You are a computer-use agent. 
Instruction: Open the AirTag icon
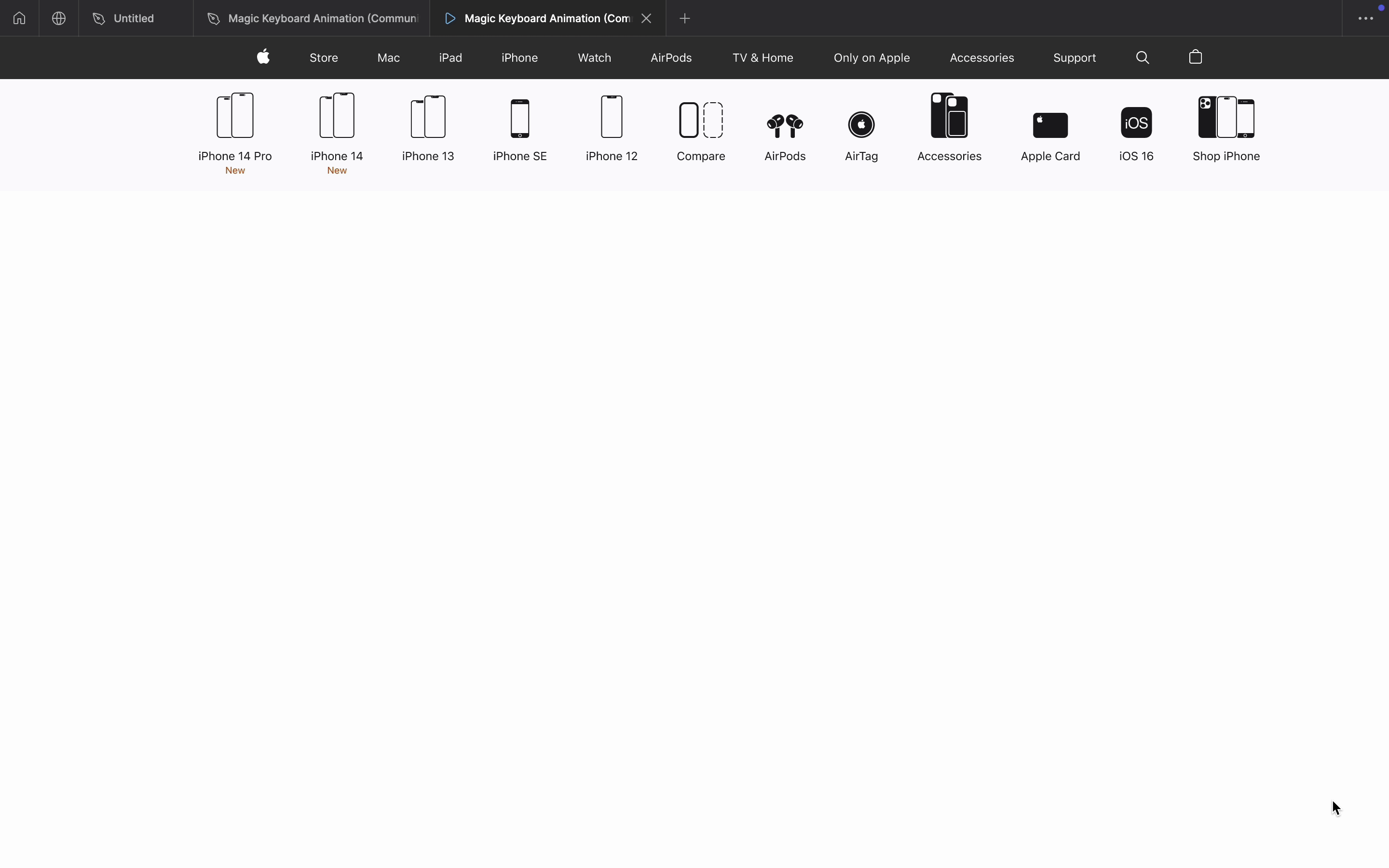[x=861, y=124]
